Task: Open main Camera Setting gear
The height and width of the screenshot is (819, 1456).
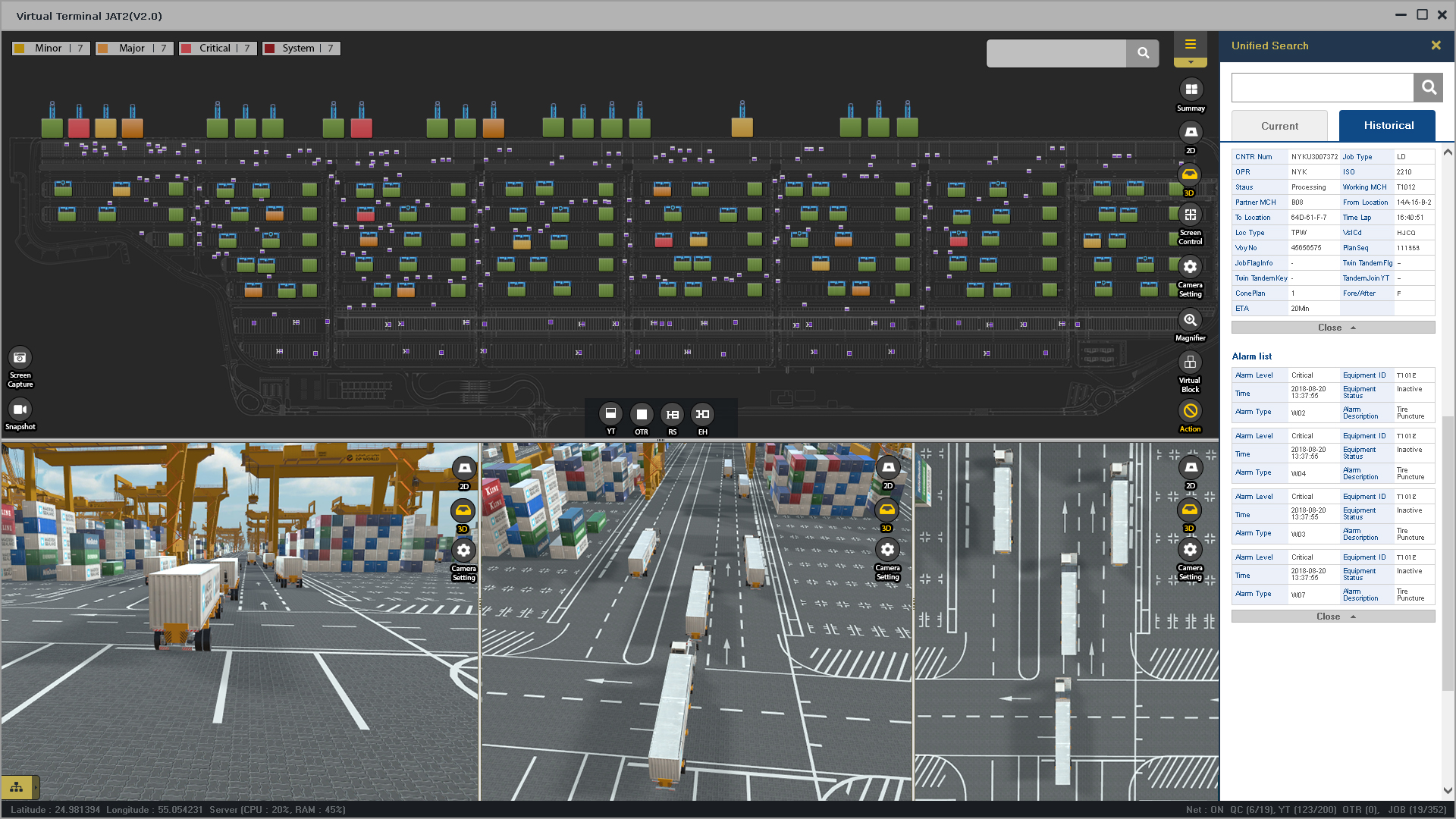Action: [x=1191, y=267]
